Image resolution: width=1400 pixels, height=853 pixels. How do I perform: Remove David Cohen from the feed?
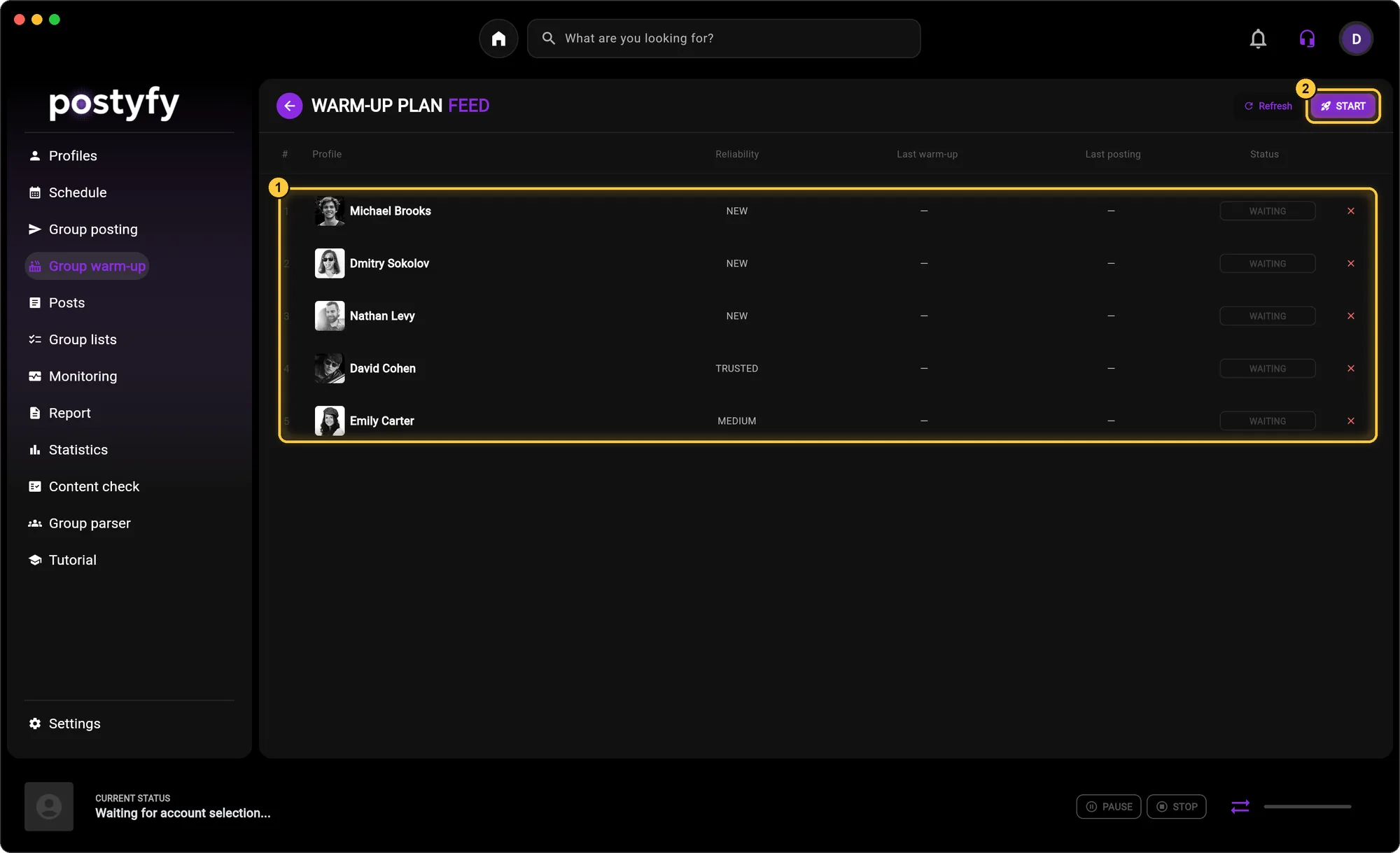(1351, 368)
